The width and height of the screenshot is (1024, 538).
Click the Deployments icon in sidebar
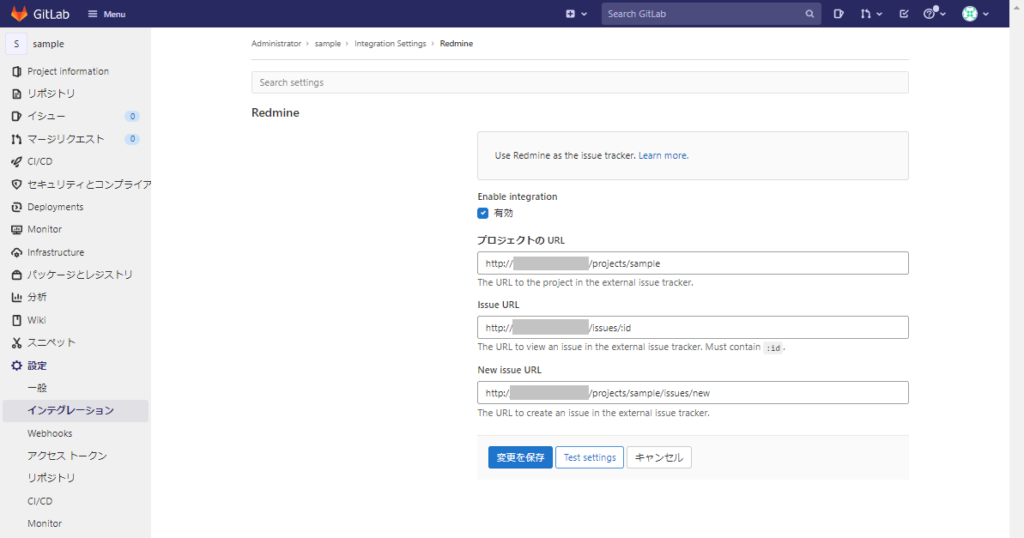click(x=16, y=207)
